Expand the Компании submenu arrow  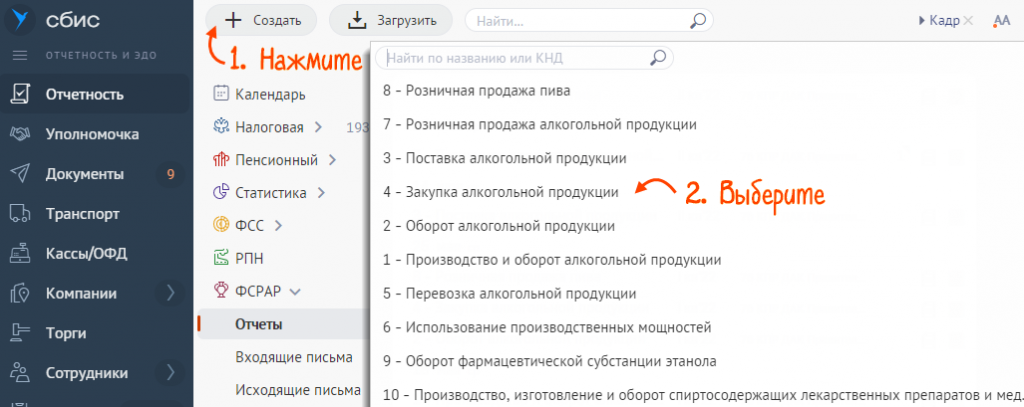[170, 294]
